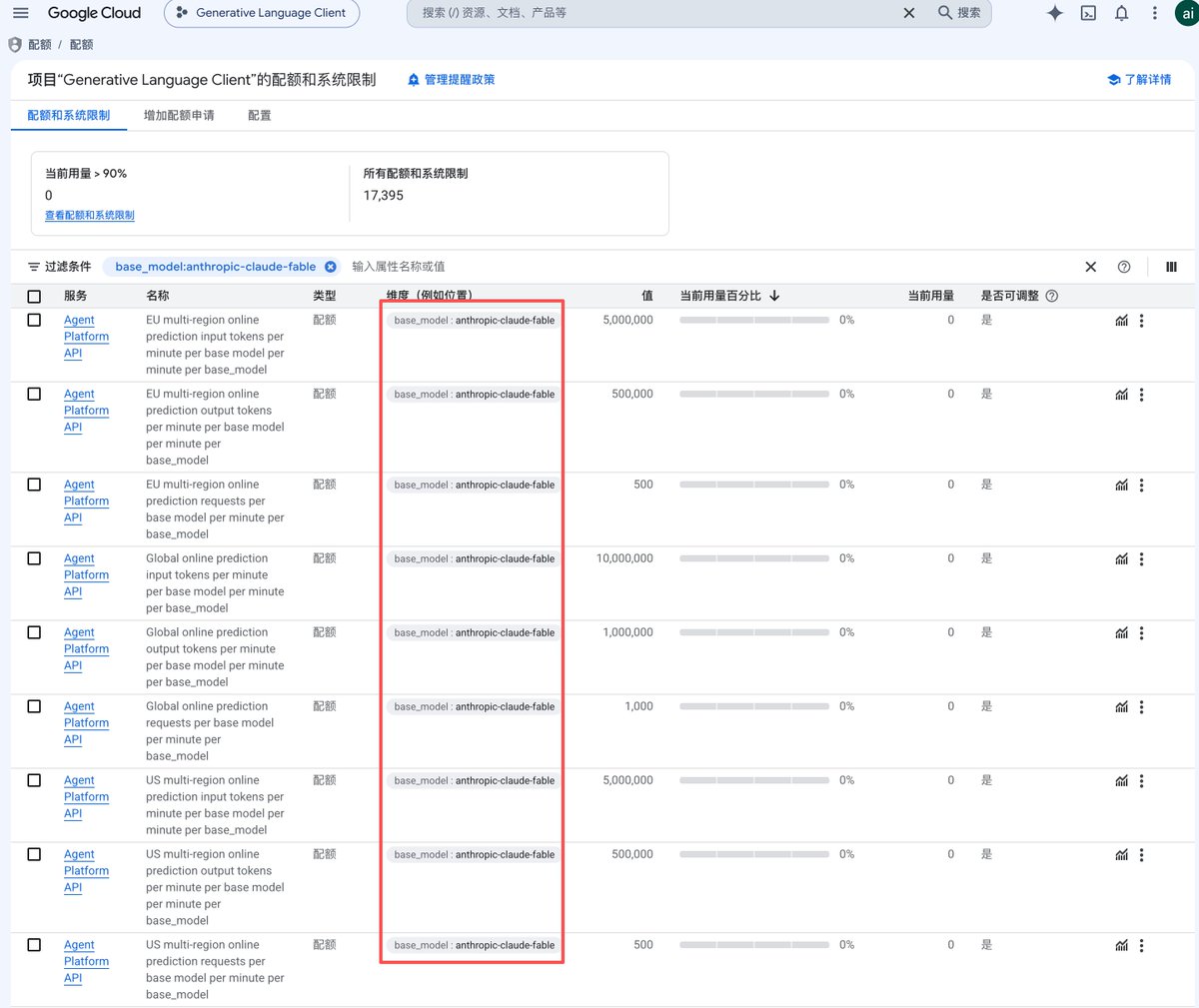Remove the base_model:anthropic-claude-fable filter chip
Screen dimensions: 1199x1008
pyautogui.click(x=331, y=267)
